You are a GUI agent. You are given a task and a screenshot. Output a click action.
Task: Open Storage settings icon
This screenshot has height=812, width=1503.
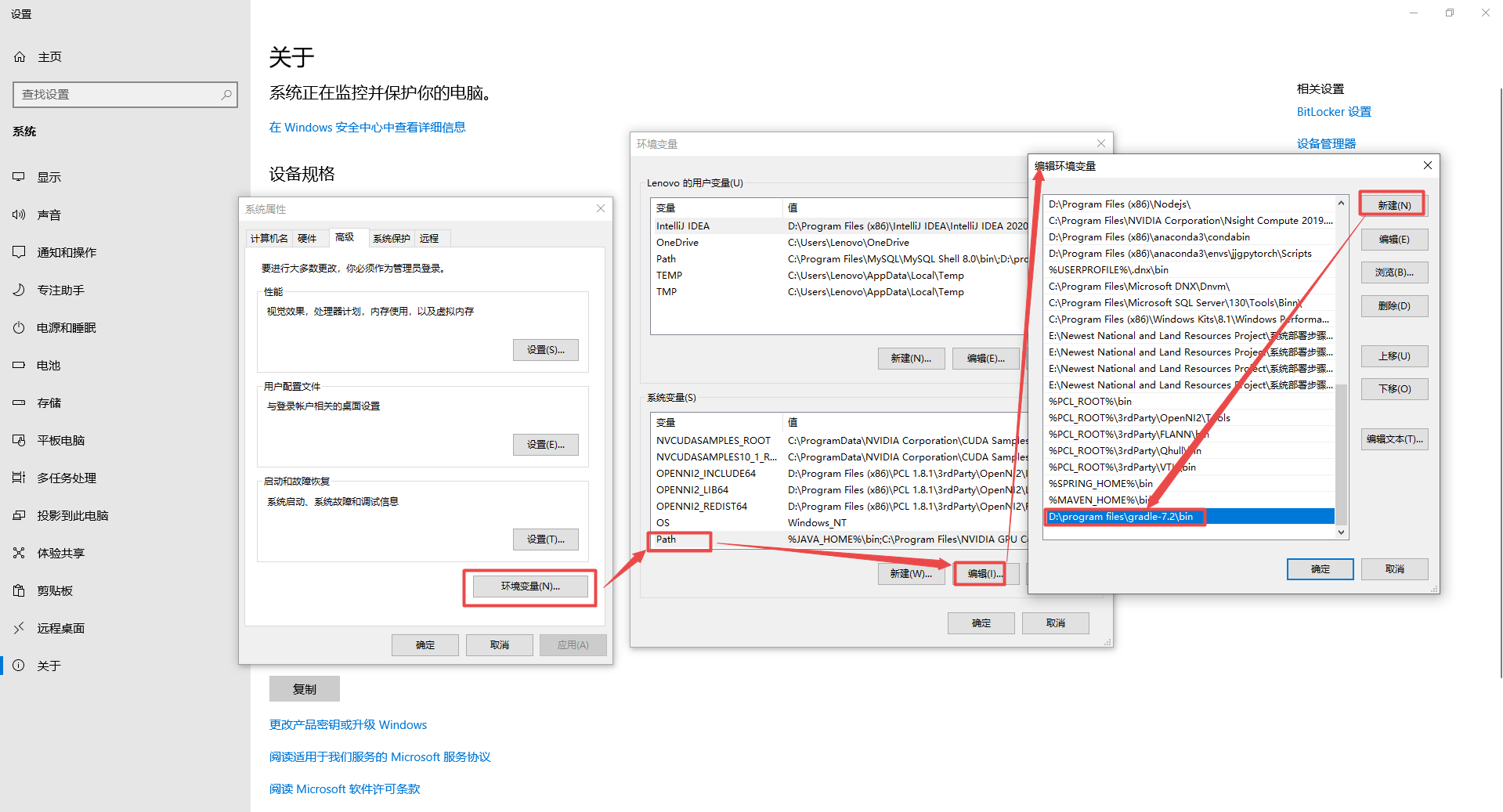click(19, 402)
